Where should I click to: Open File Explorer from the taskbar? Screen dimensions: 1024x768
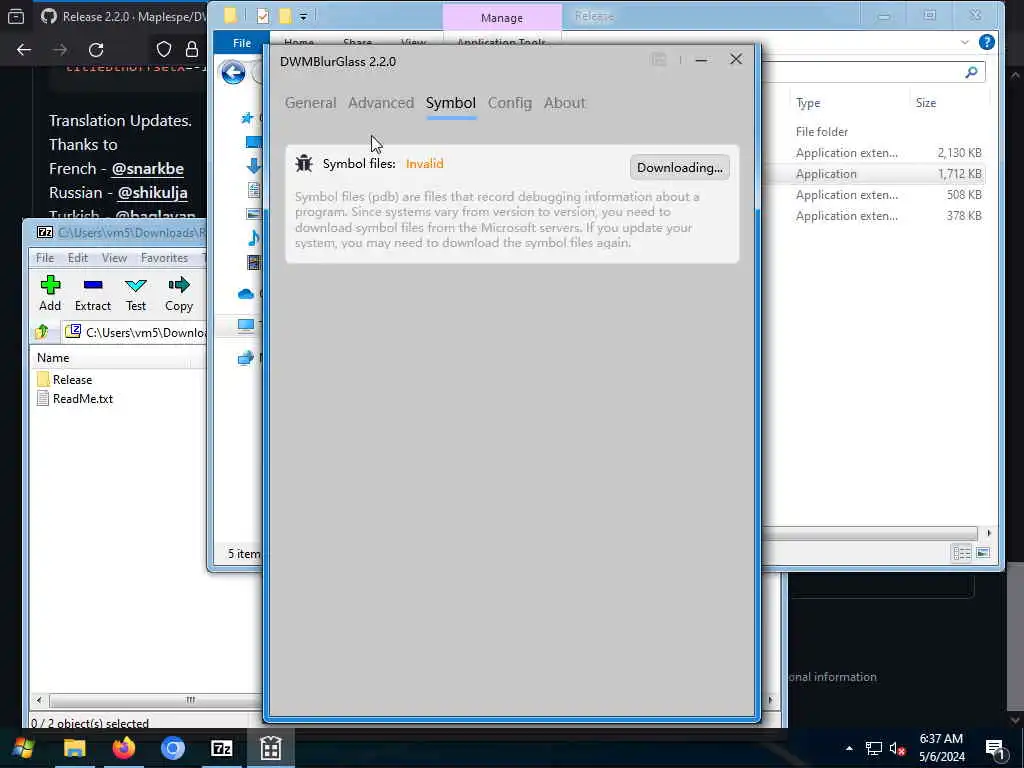pyautogui.click(x=74, y=748)
